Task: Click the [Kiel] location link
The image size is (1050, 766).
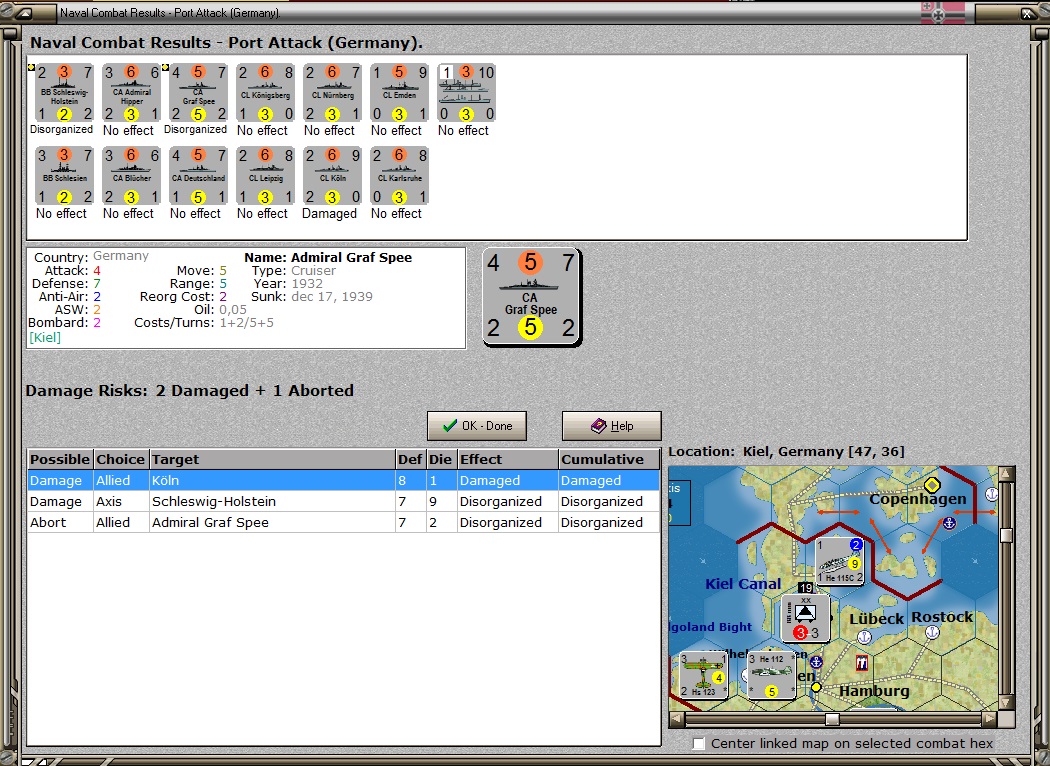Action: click(x=45, y=337)
